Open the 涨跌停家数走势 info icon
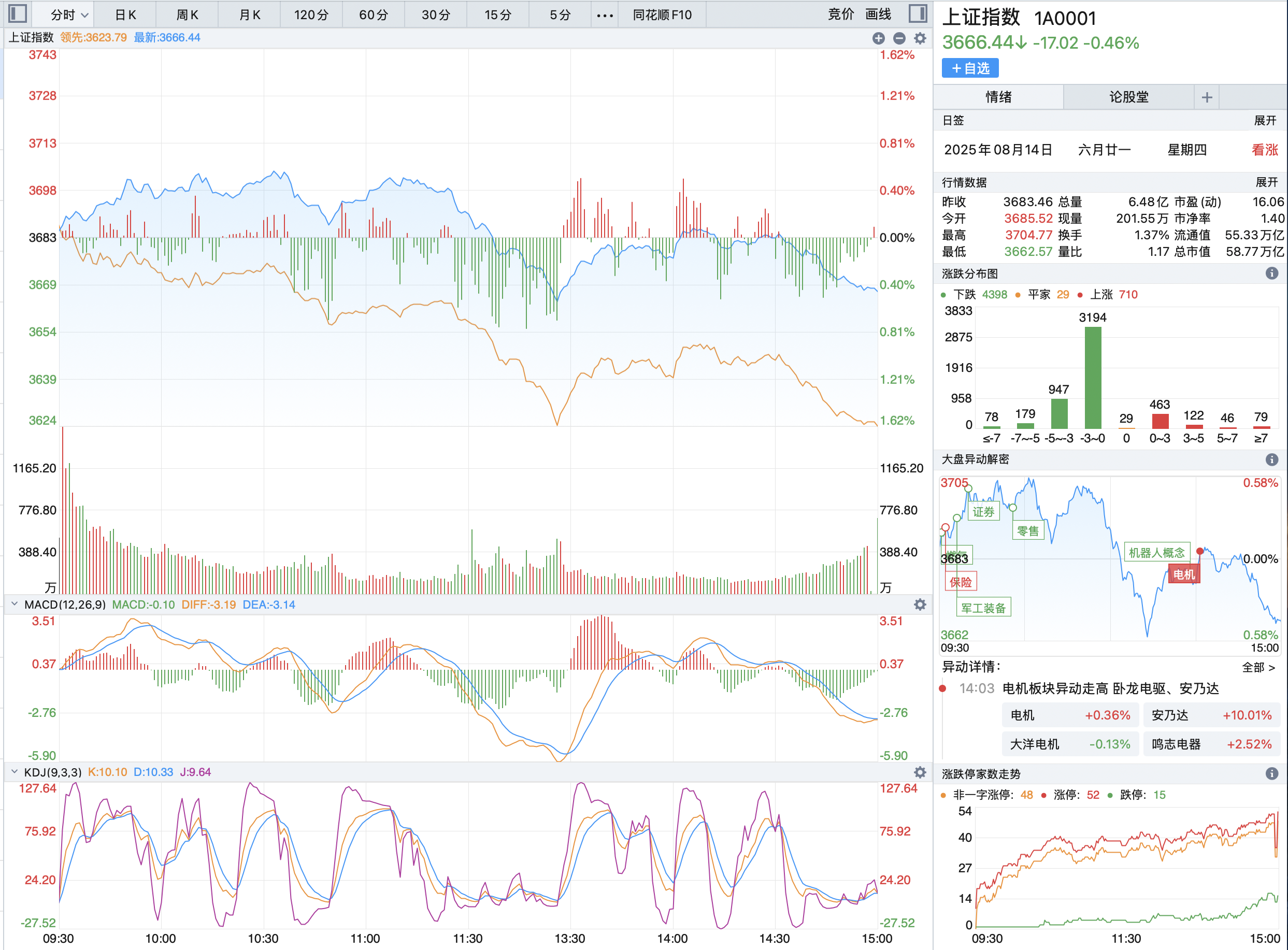This screenshot has width=1288, height=950. click(1272, 773)
